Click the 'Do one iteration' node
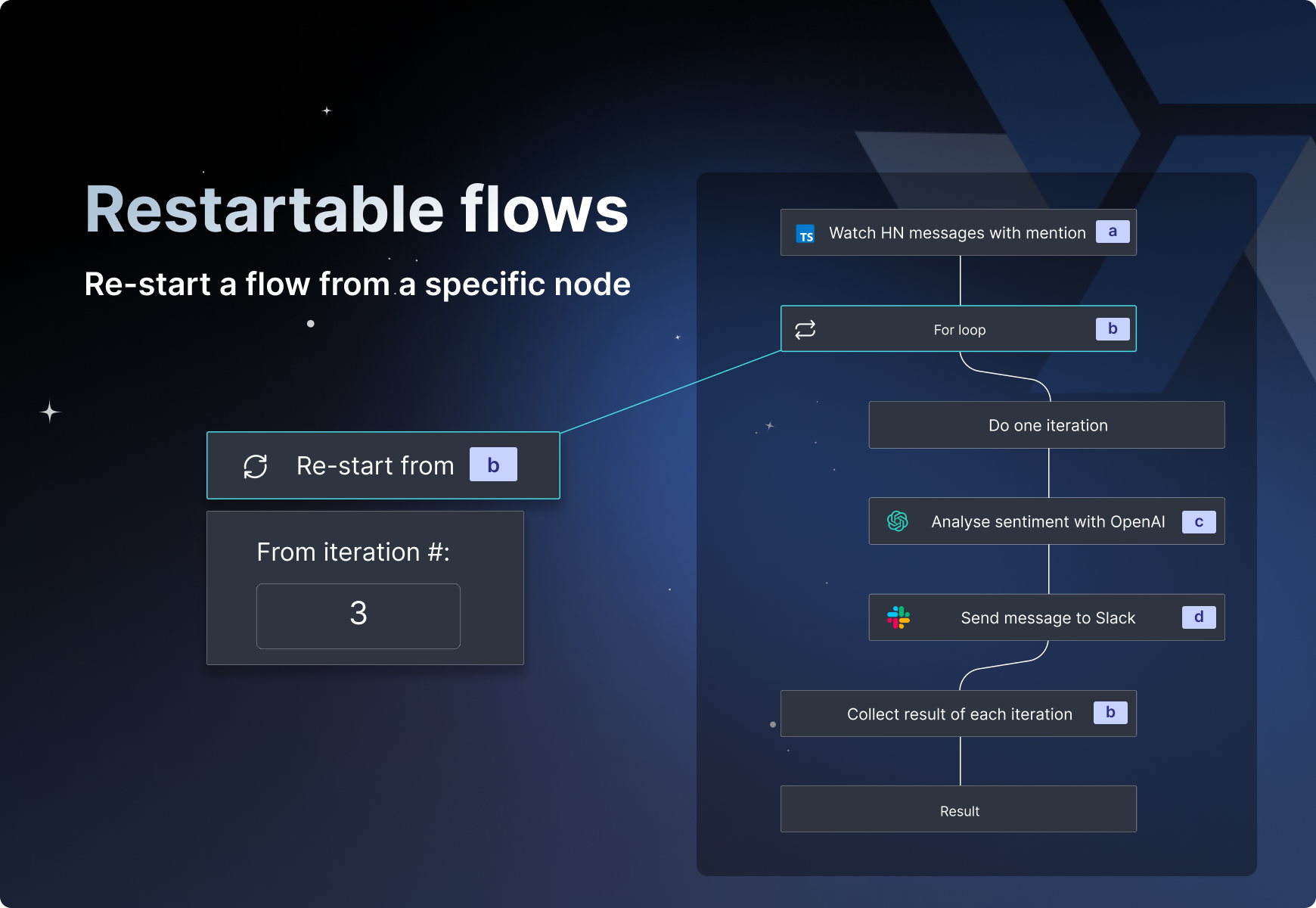The width and height of the screenshot is (1316, 908). (x=1047, y=424)
